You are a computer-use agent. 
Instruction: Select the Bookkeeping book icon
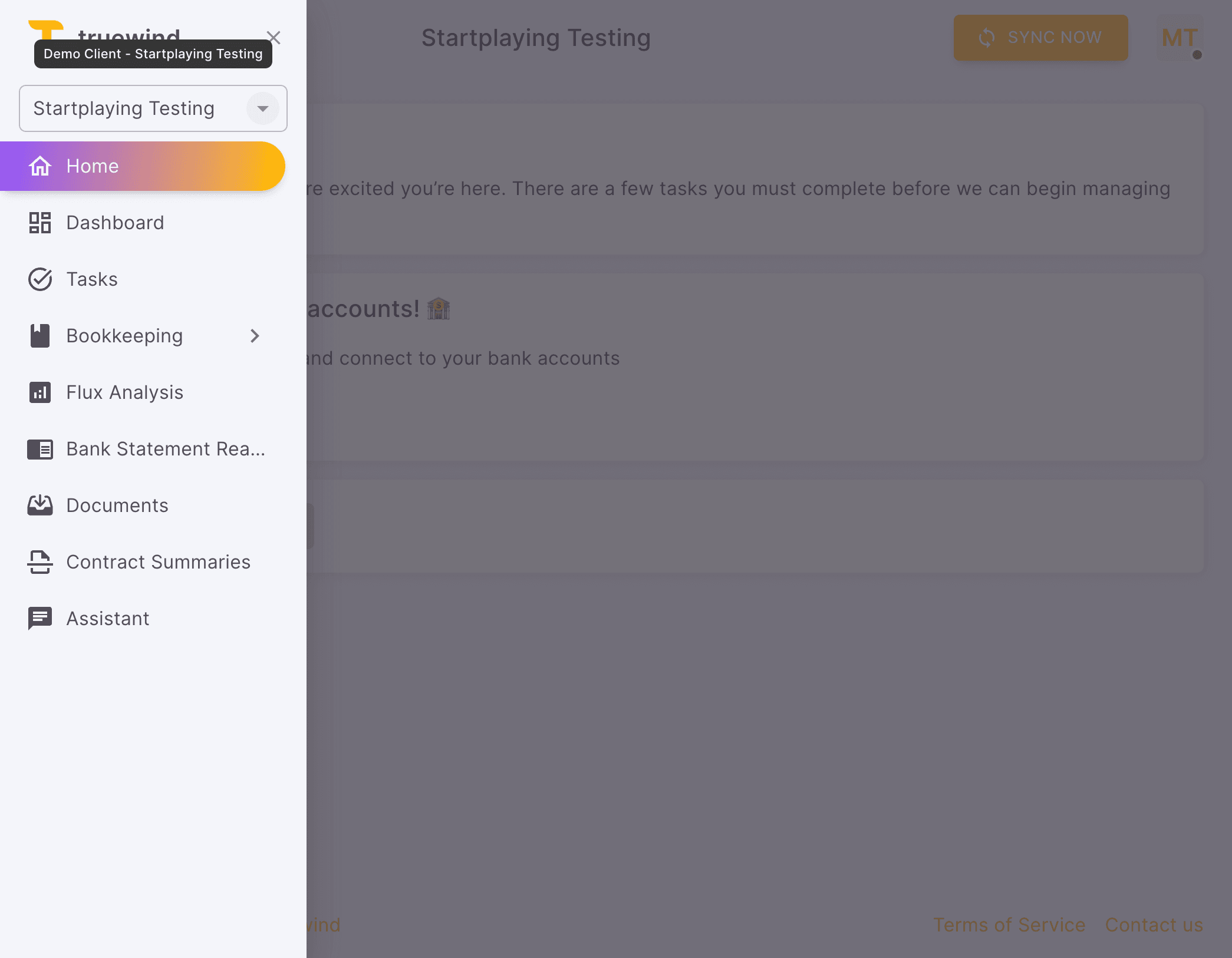coord(40,336)
